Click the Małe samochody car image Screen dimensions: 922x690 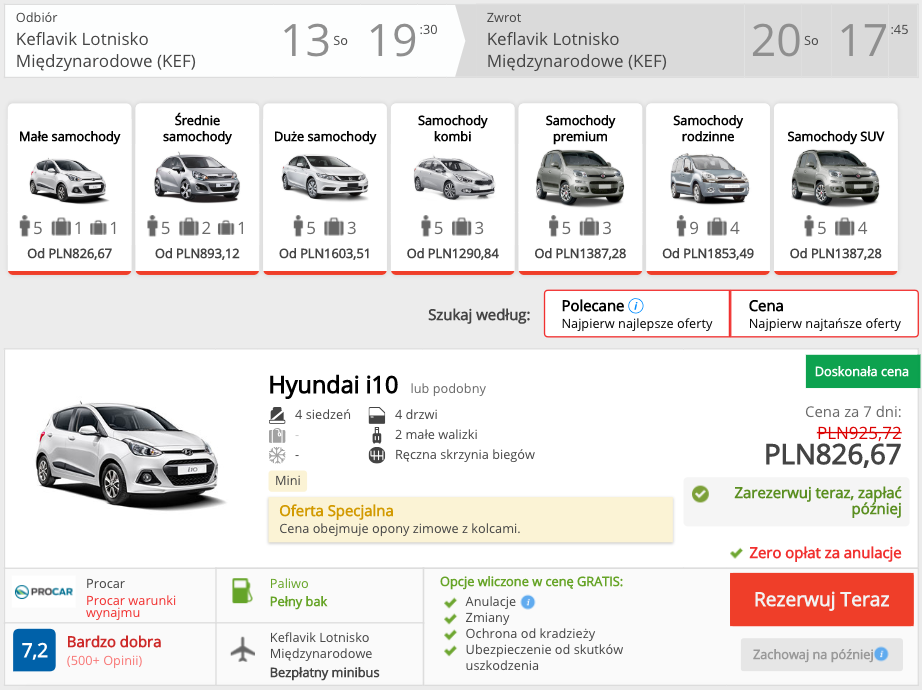point(68,180)
